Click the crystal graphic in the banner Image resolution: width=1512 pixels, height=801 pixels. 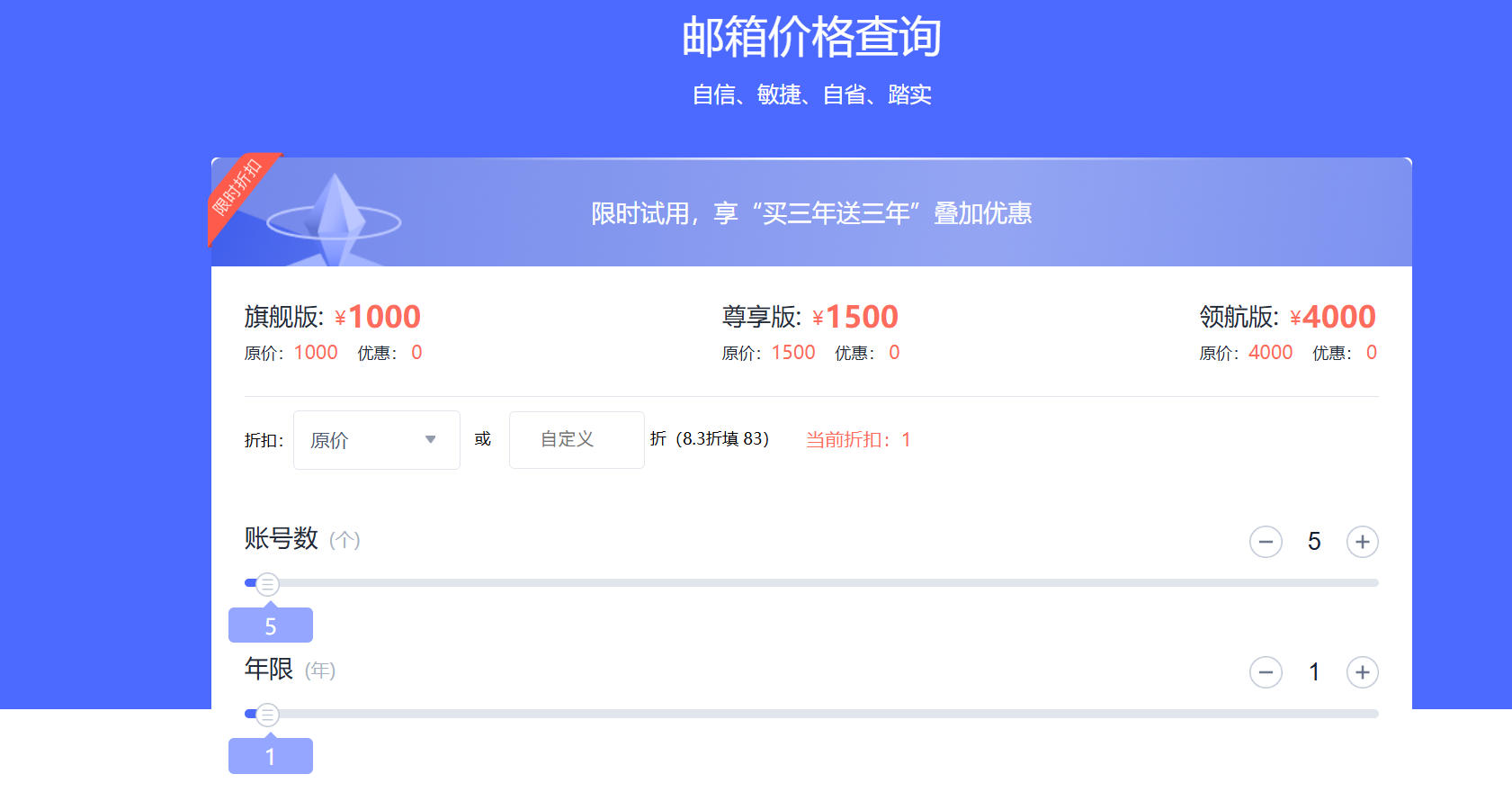tap(335, 219)
